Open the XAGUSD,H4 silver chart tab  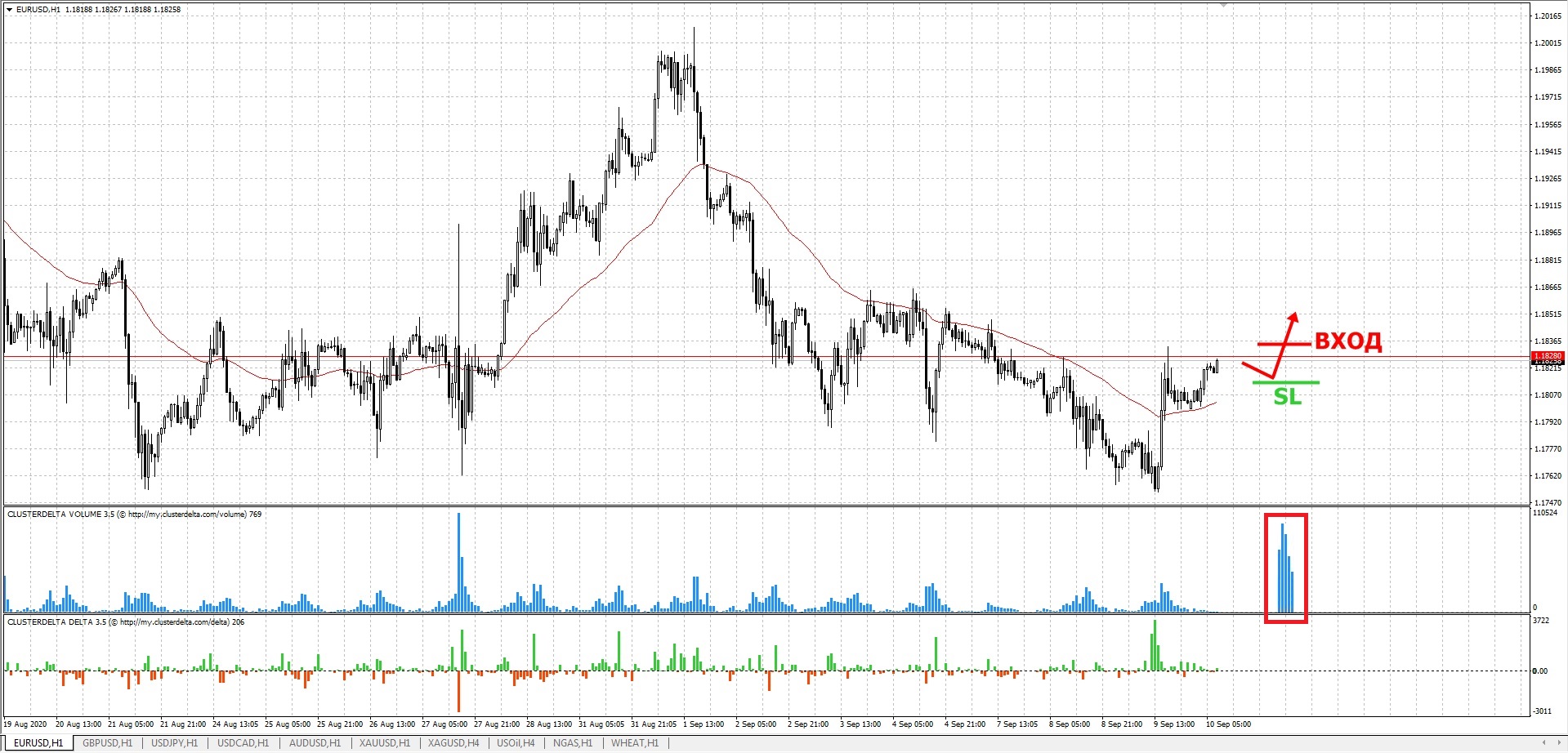point(453,743)
